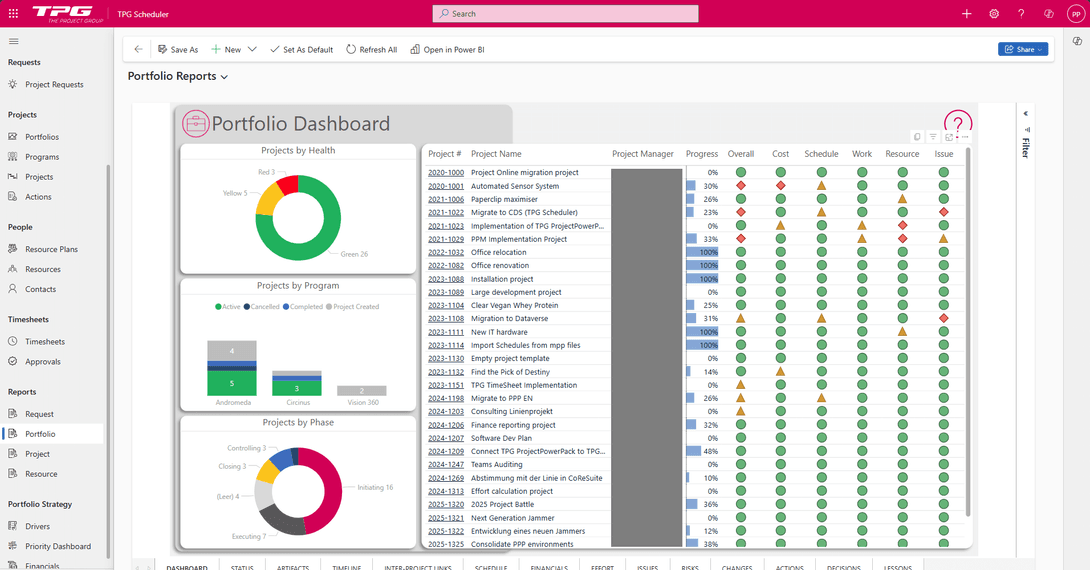Open Timesheets in the sidebar
This screenshot has height=570, width=1090.
44,341
